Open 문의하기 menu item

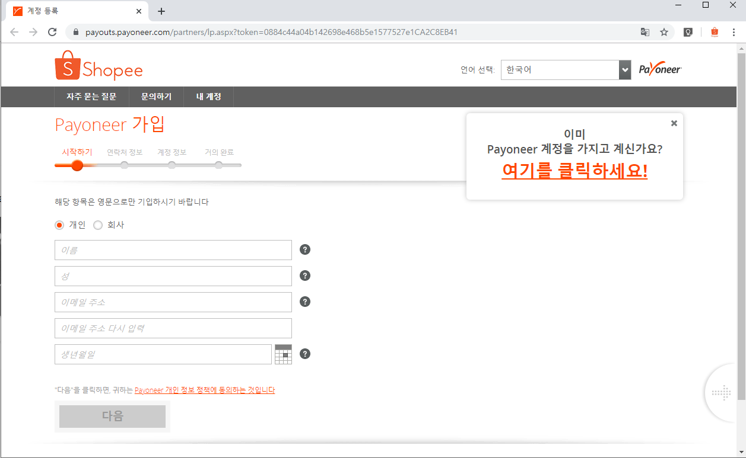tap(156, 97)
